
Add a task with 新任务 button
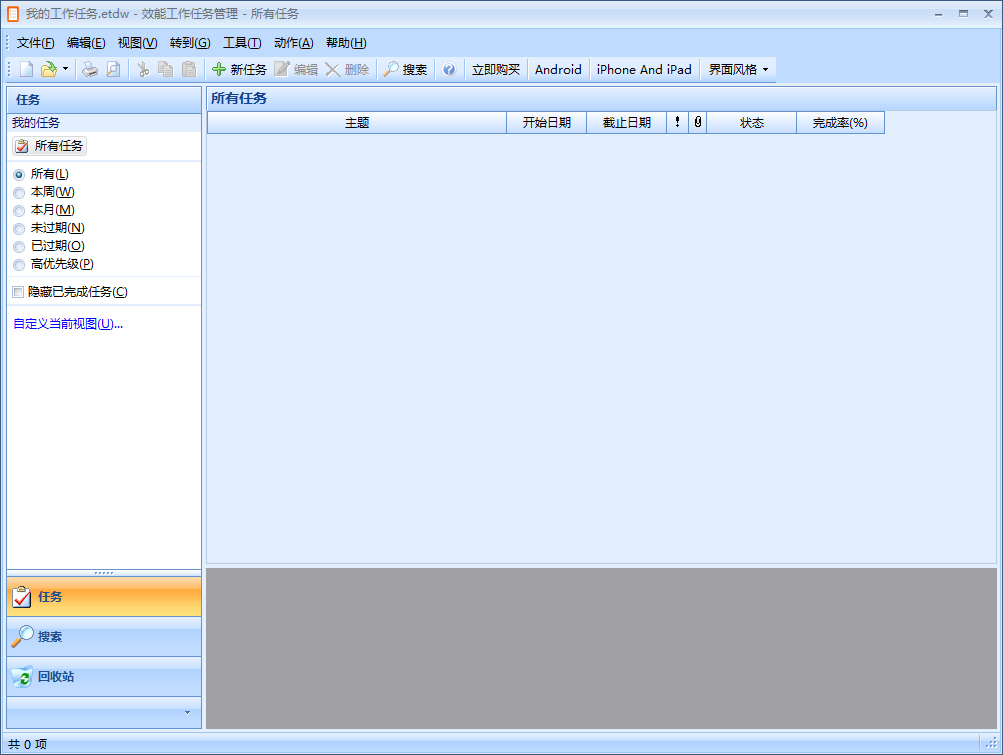click(239, 69)
